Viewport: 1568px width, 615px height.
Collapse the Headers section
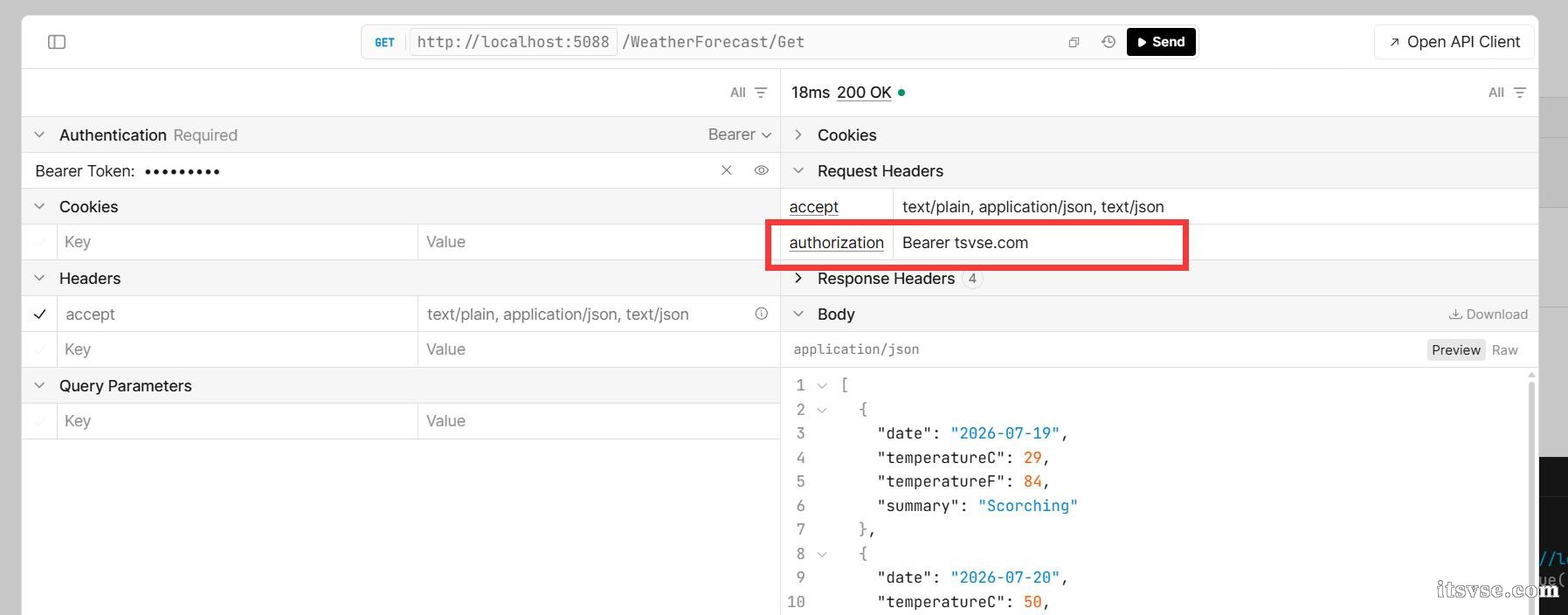(39, 278)
